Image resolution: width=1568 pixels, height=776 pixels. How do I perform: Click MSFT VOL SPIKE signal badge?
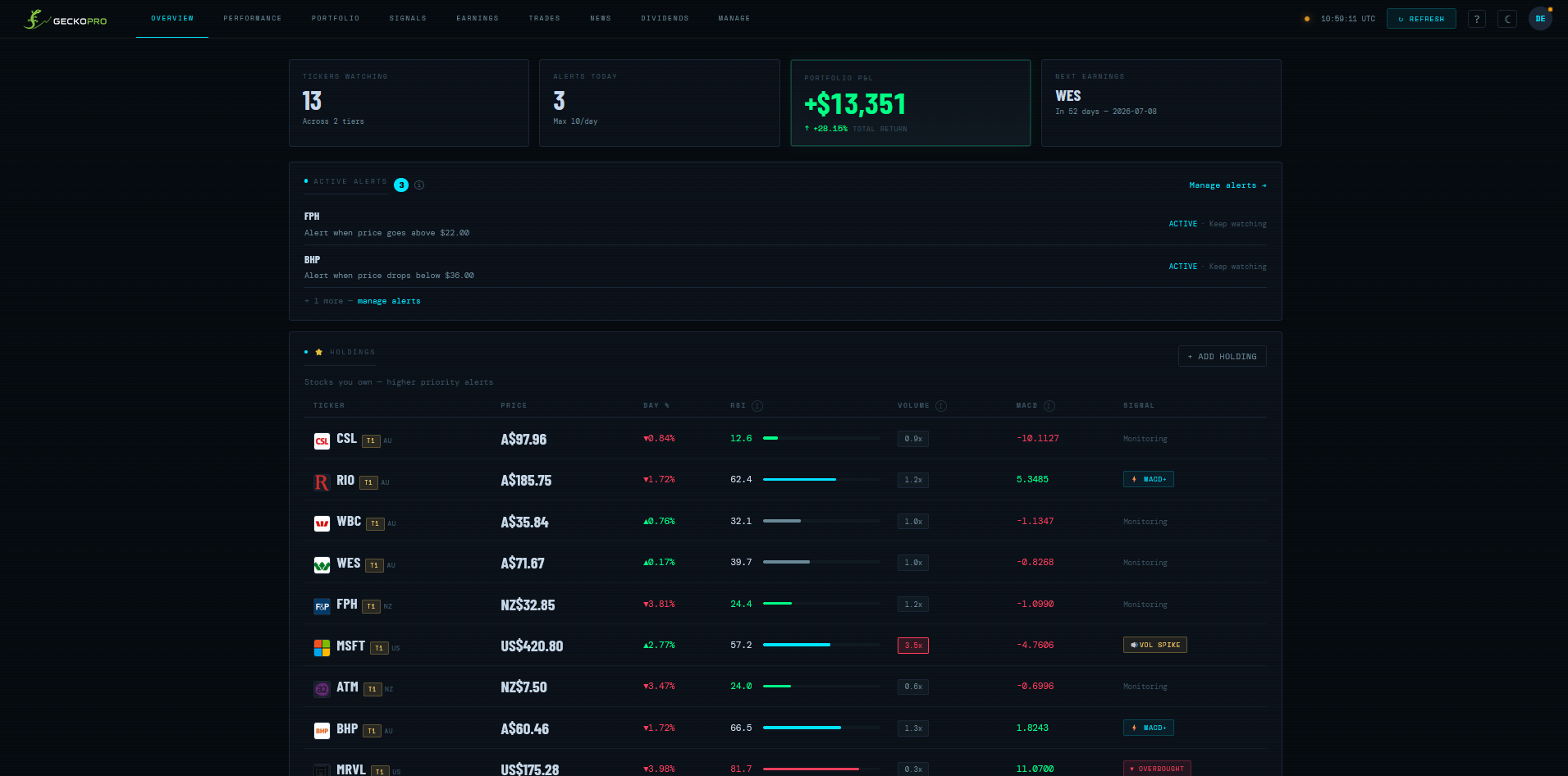[1155, 645]
